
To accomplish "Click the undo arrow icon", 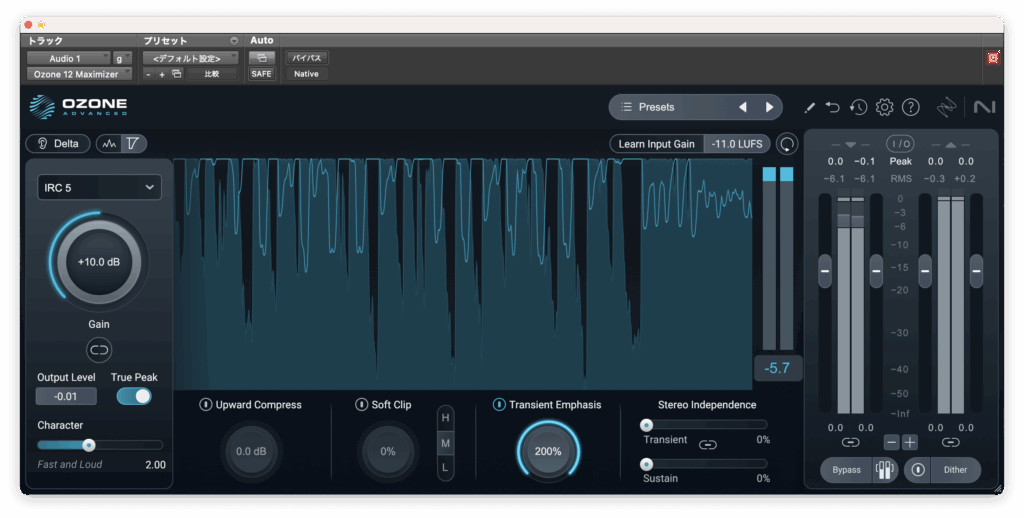I will pos(834,107).
